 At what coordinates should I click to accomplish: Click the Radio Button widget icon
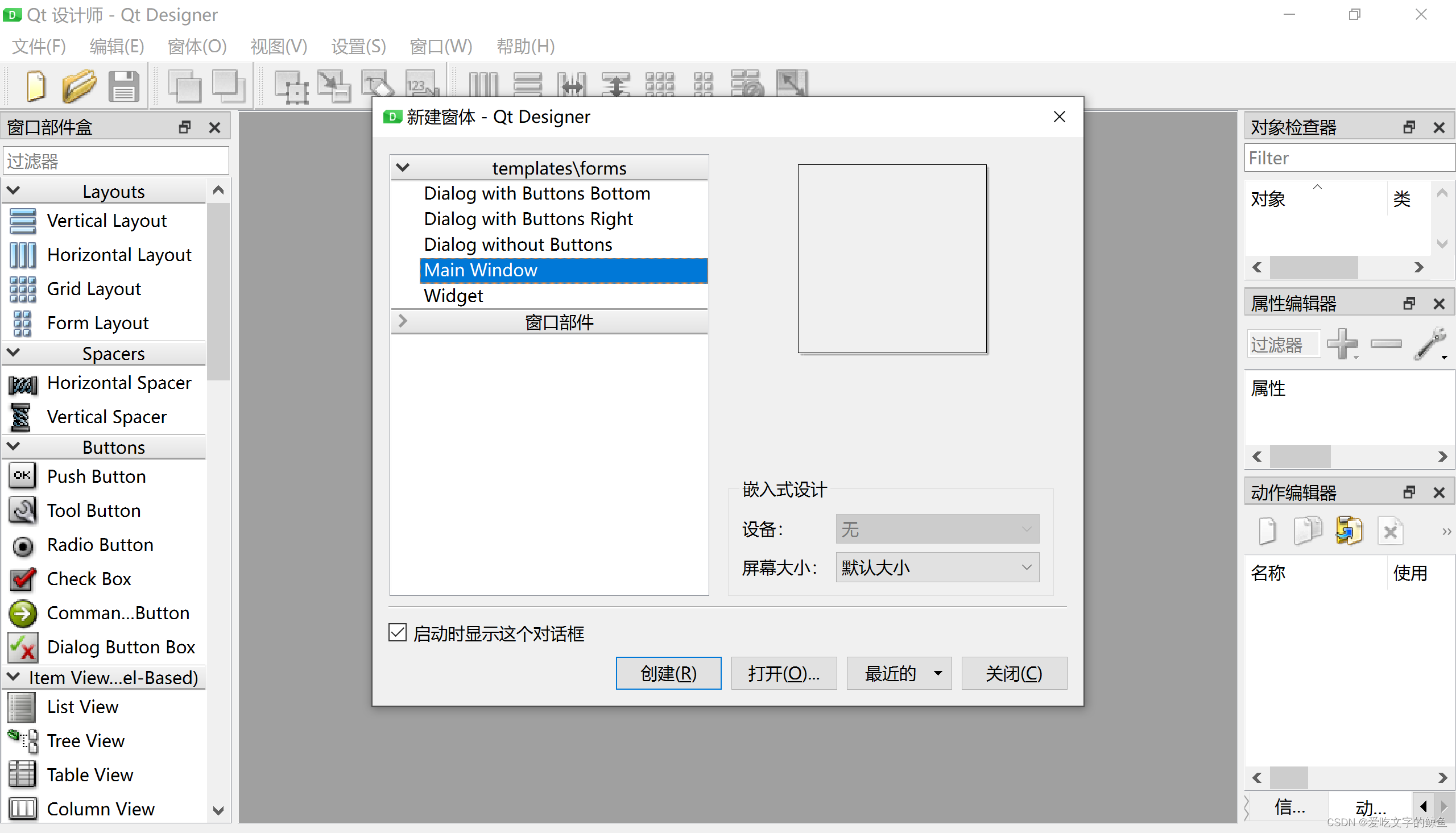pos(23,546)
